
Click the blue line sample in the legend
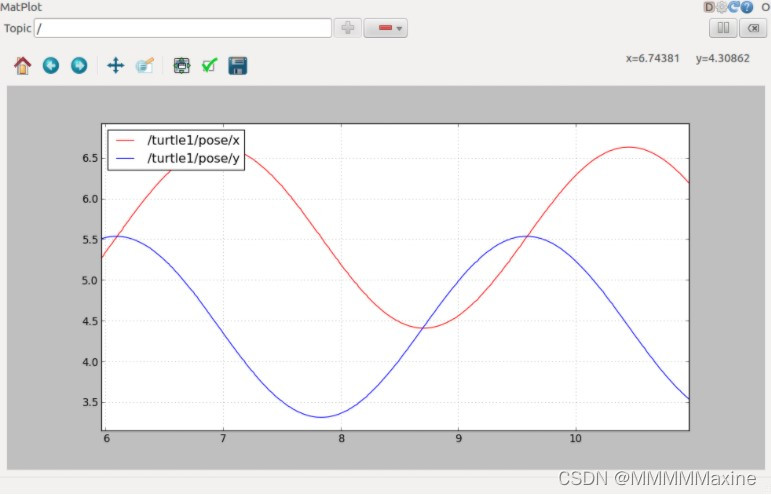[x=125, y=158]
